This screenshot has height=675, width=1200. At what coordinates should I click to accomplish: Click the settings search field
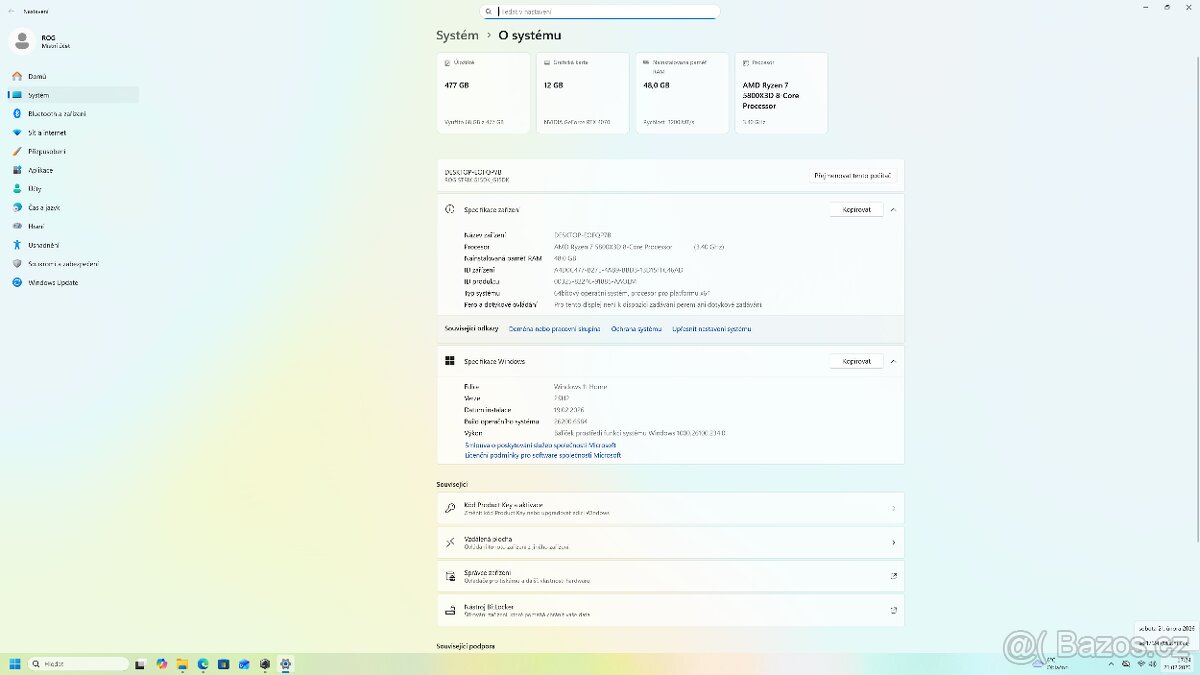point(600,12)
